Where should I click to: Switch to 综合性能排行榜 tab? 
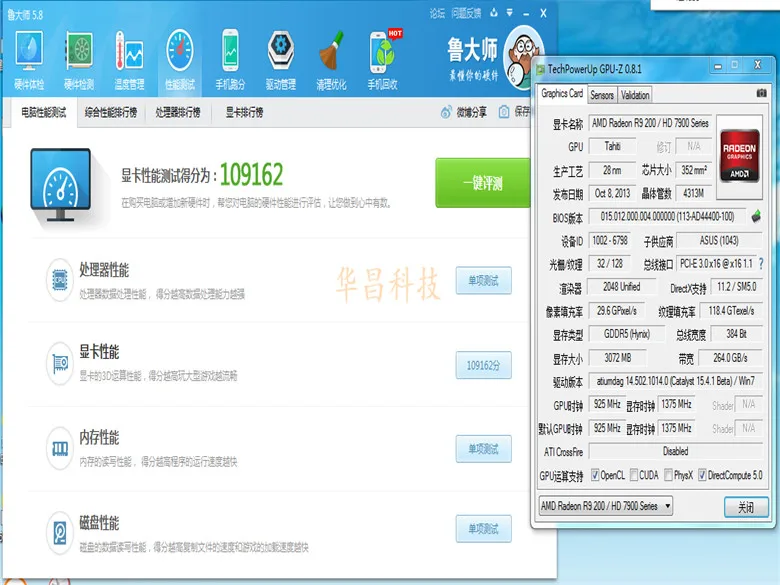pyautogui.click(x=111, y=112)
